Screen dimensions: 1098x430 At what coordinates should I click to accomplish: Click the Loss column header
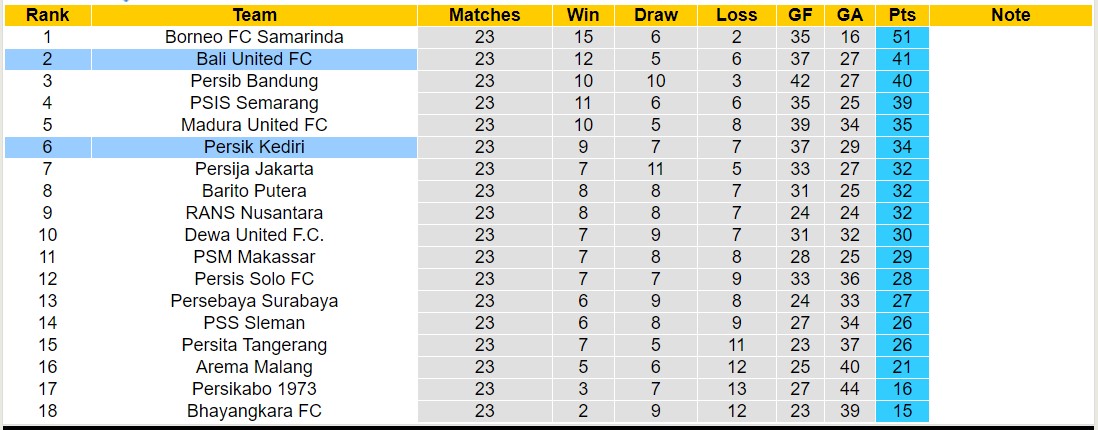pyautogui.click(x=737, y=15)
